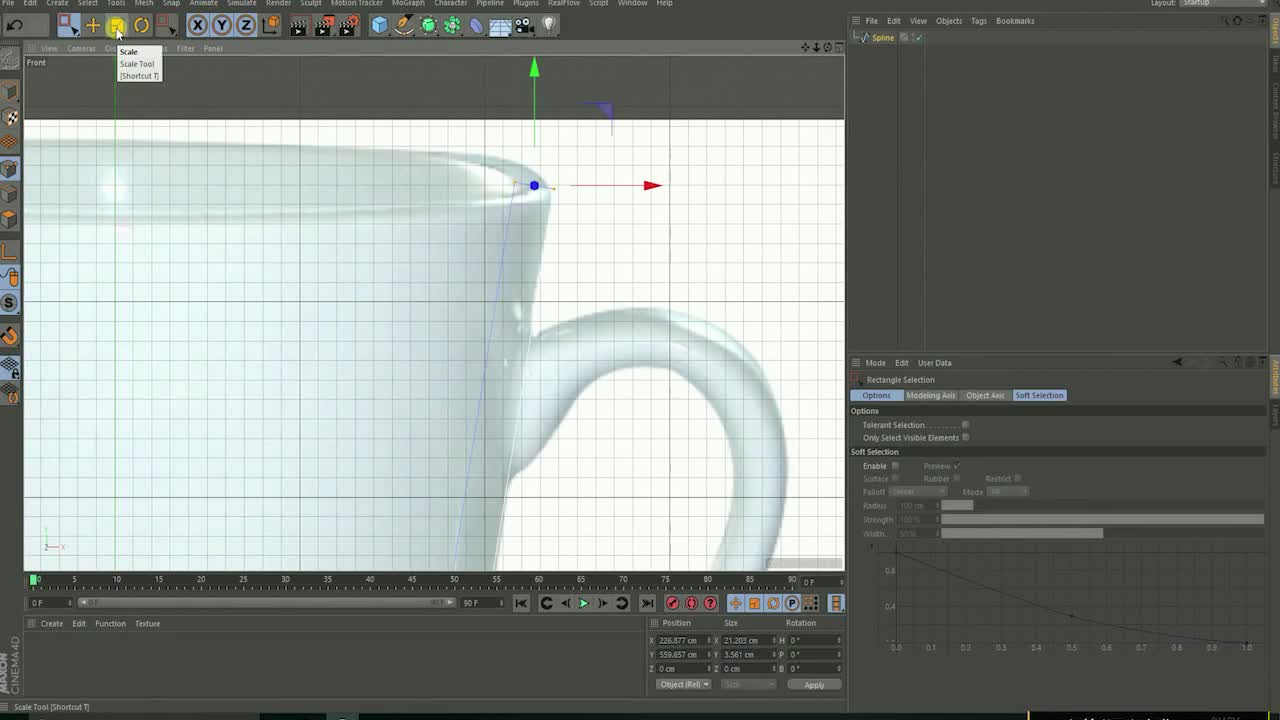Toggle the Y axis lock
1280x720 pixels.
(x=221, y=25)
